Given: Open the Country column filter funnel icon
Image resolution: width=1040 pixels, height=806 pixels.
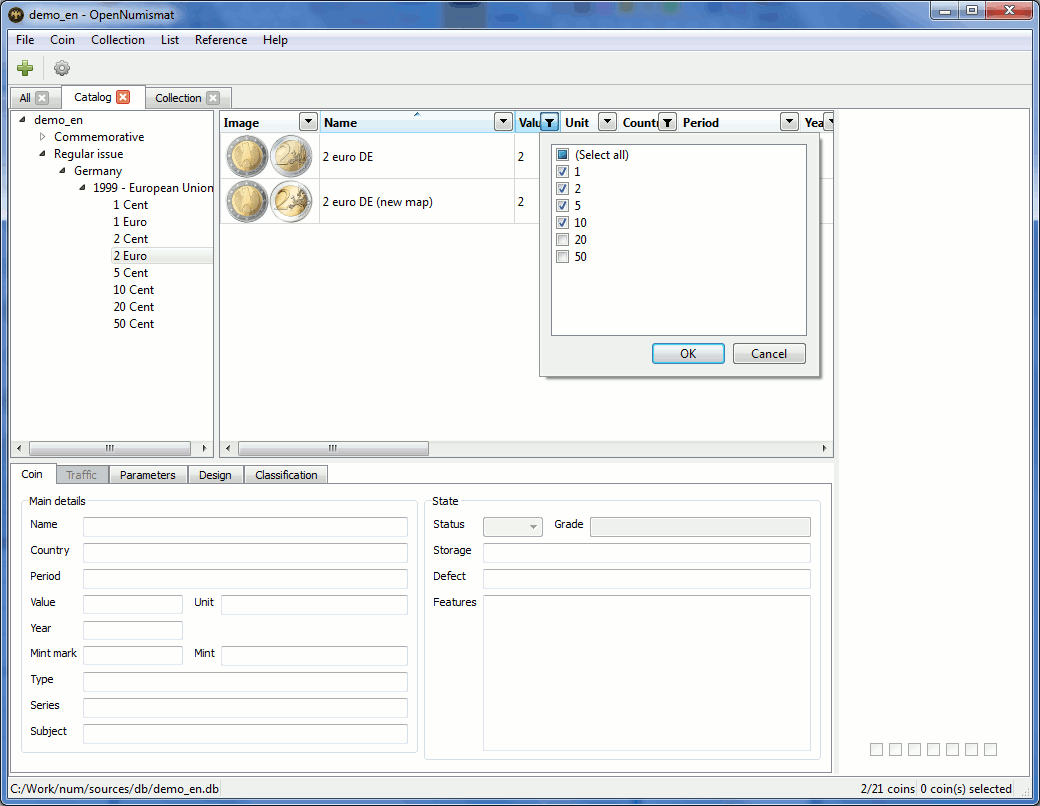Looking at the screenshot, I should pos(667,122).
